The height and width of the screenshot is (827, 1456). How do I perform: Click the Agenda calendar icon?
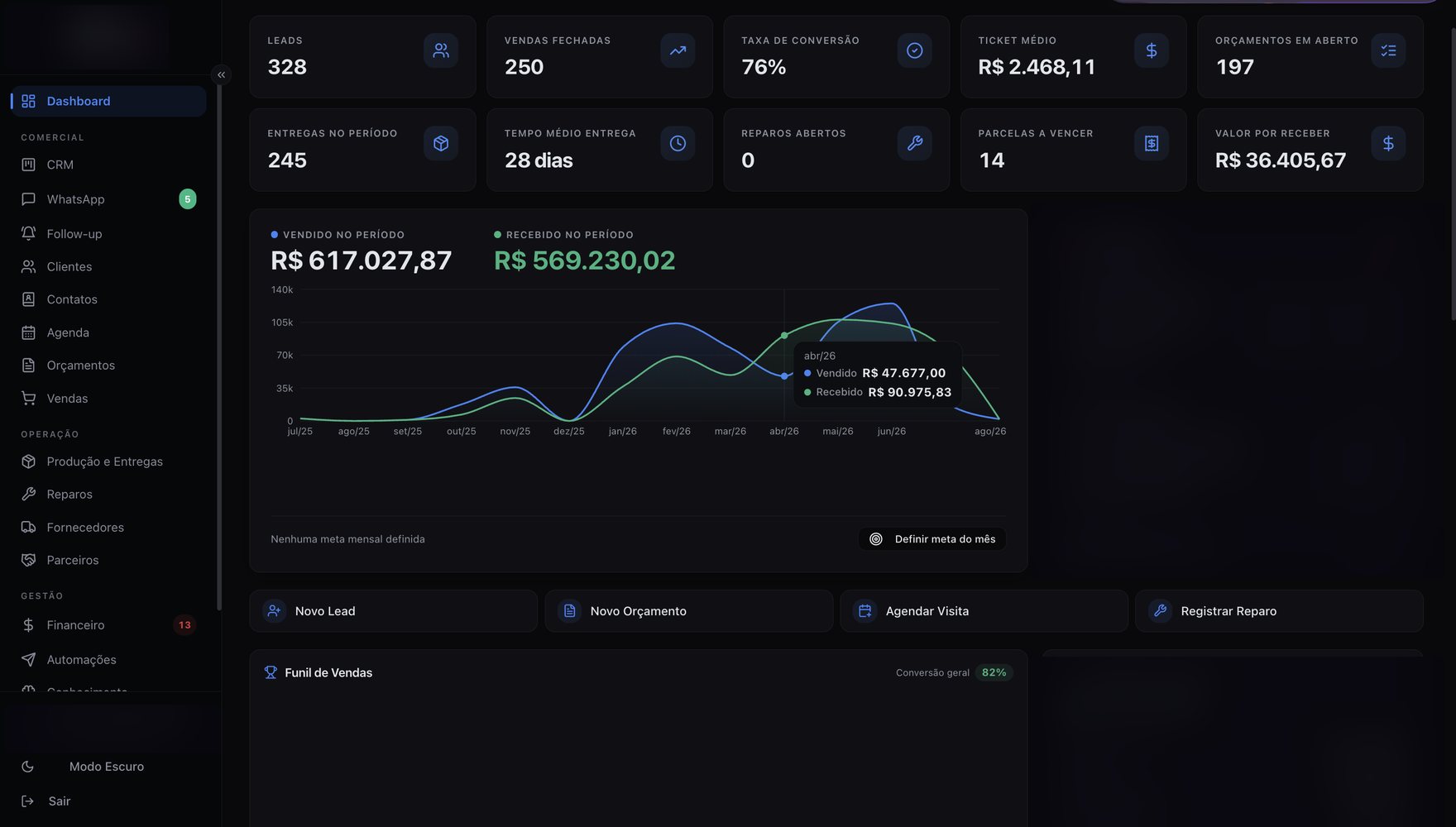tap(29, 332)
